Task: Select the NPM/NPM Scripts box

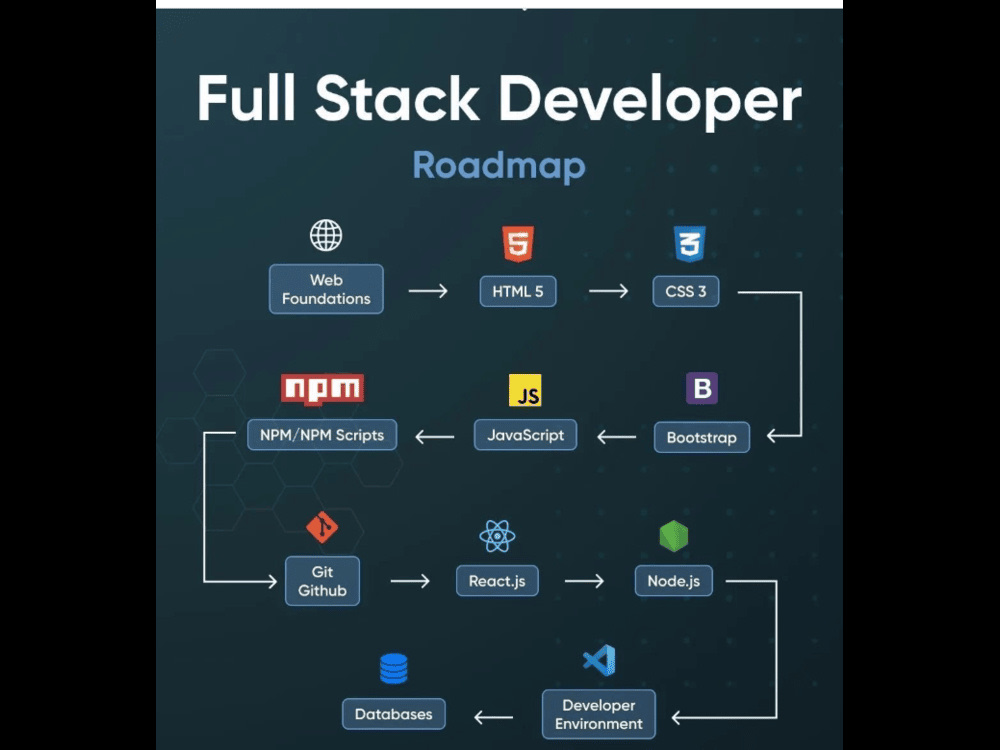Action: click(322, 435)
